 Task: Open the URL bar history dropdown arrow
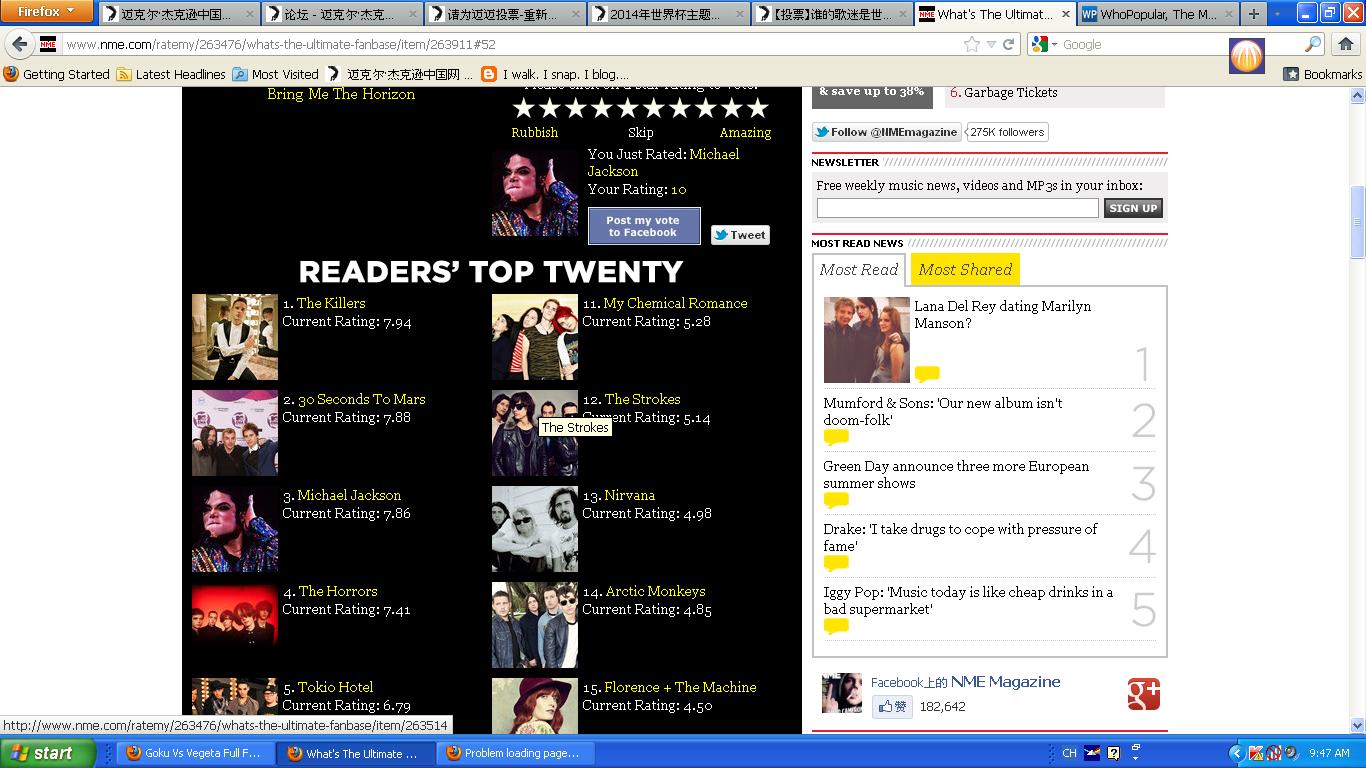point(991,44)
